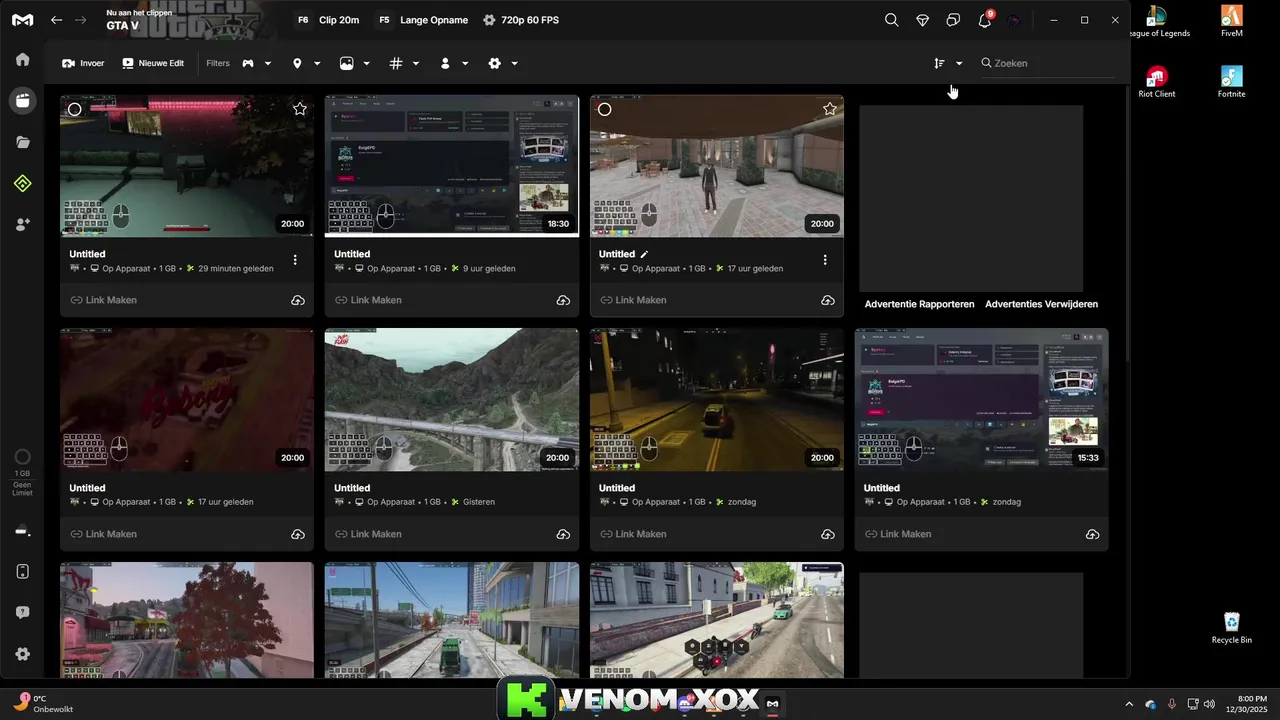The width and height of the screenshot is (1280, 720).
Task: Open the person filter dropdown
Action: tap(454, 63)
